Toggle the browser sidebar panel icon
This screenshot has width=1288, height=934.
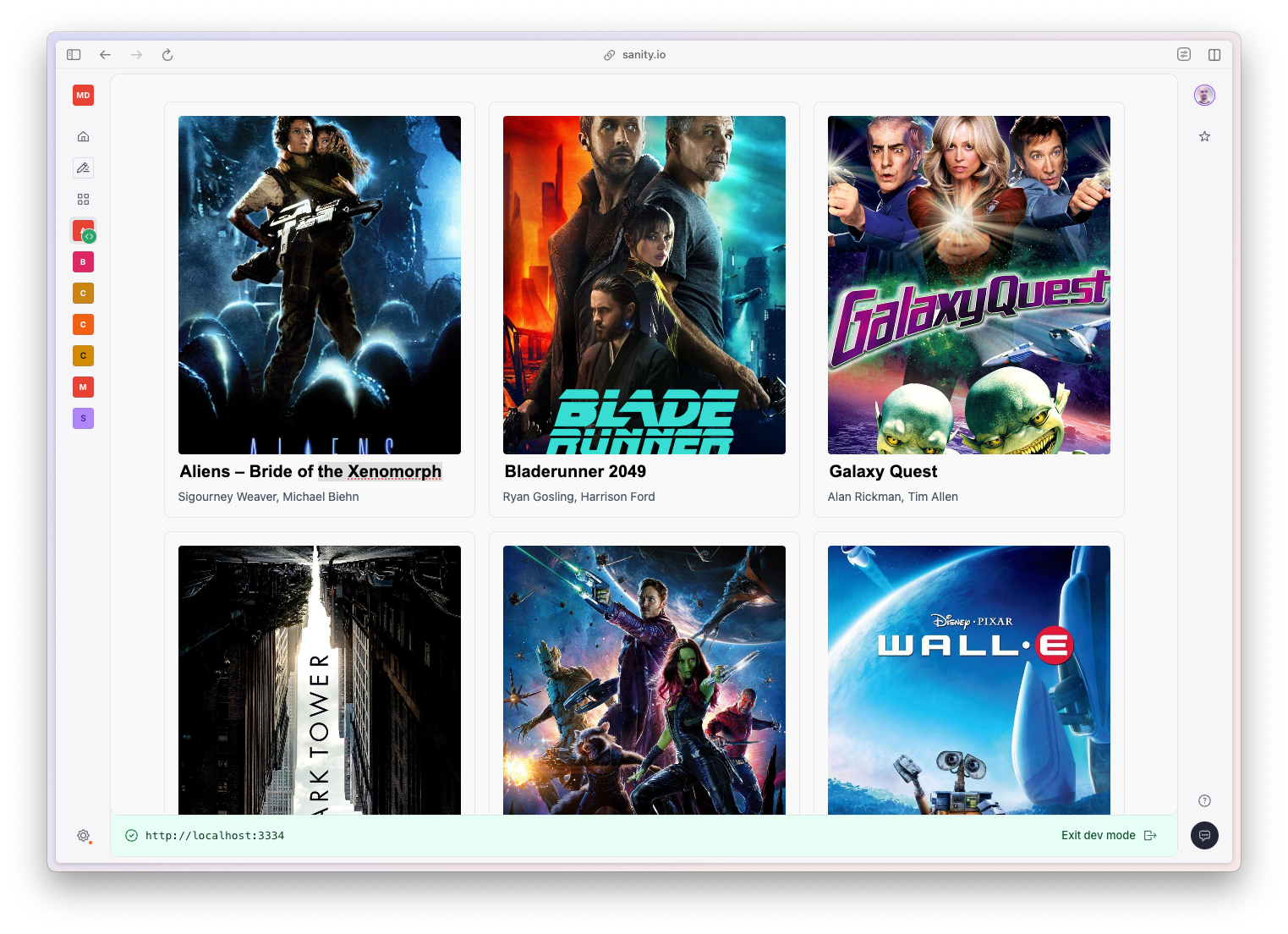pos(74,55)
